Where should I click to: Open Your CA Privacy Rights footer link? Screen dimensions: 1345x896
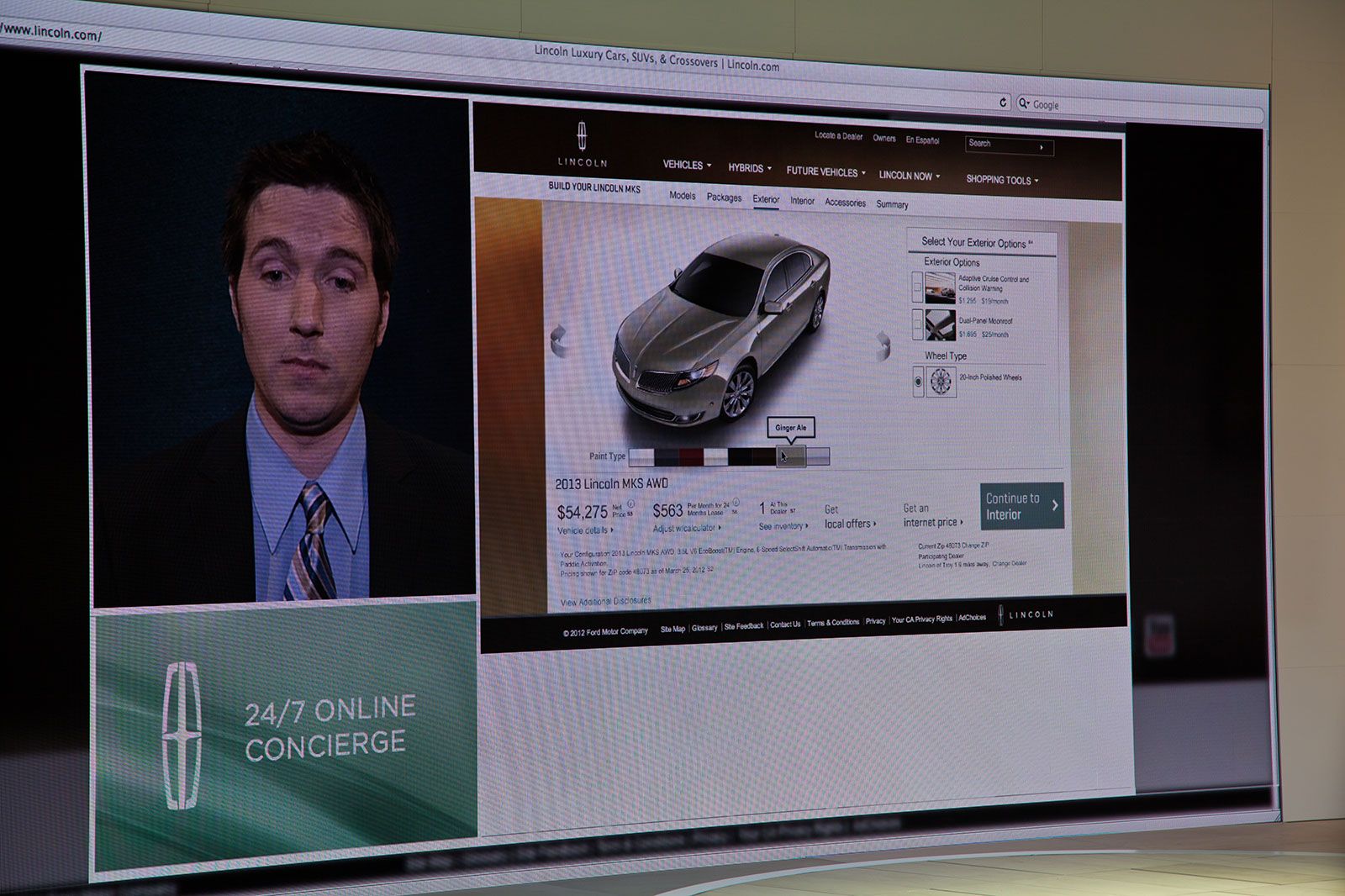coord(921,619)
